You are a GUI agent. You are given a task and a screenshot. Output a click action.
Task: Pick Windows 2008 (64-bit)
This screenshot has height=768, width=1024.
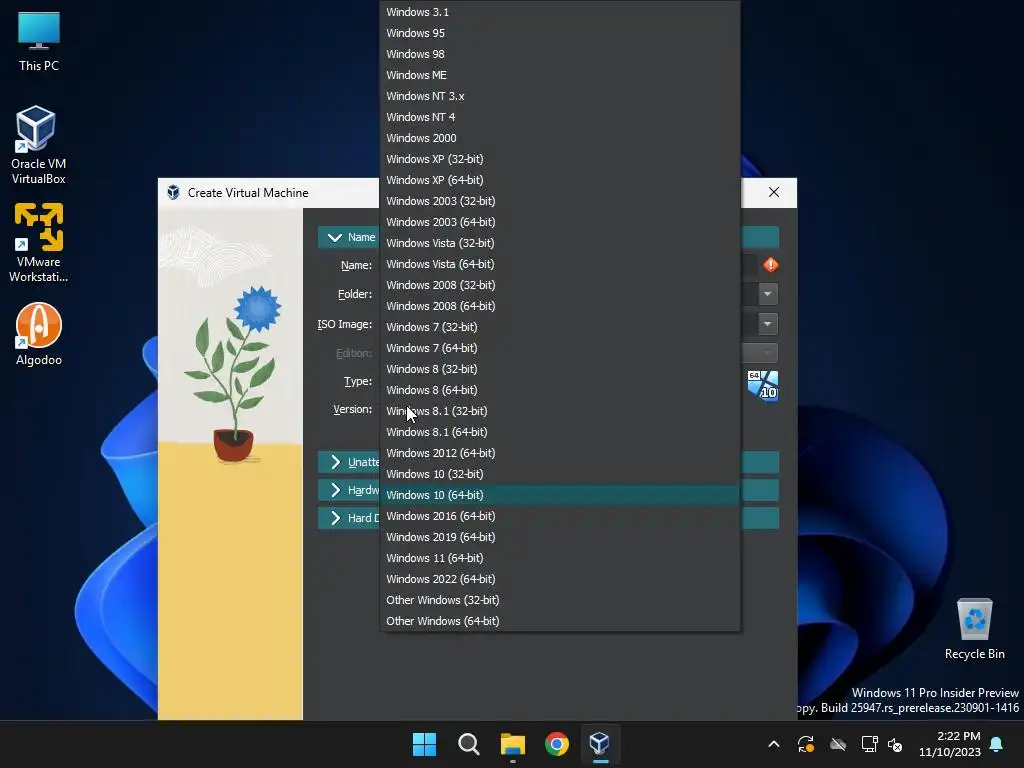point(560,306)
